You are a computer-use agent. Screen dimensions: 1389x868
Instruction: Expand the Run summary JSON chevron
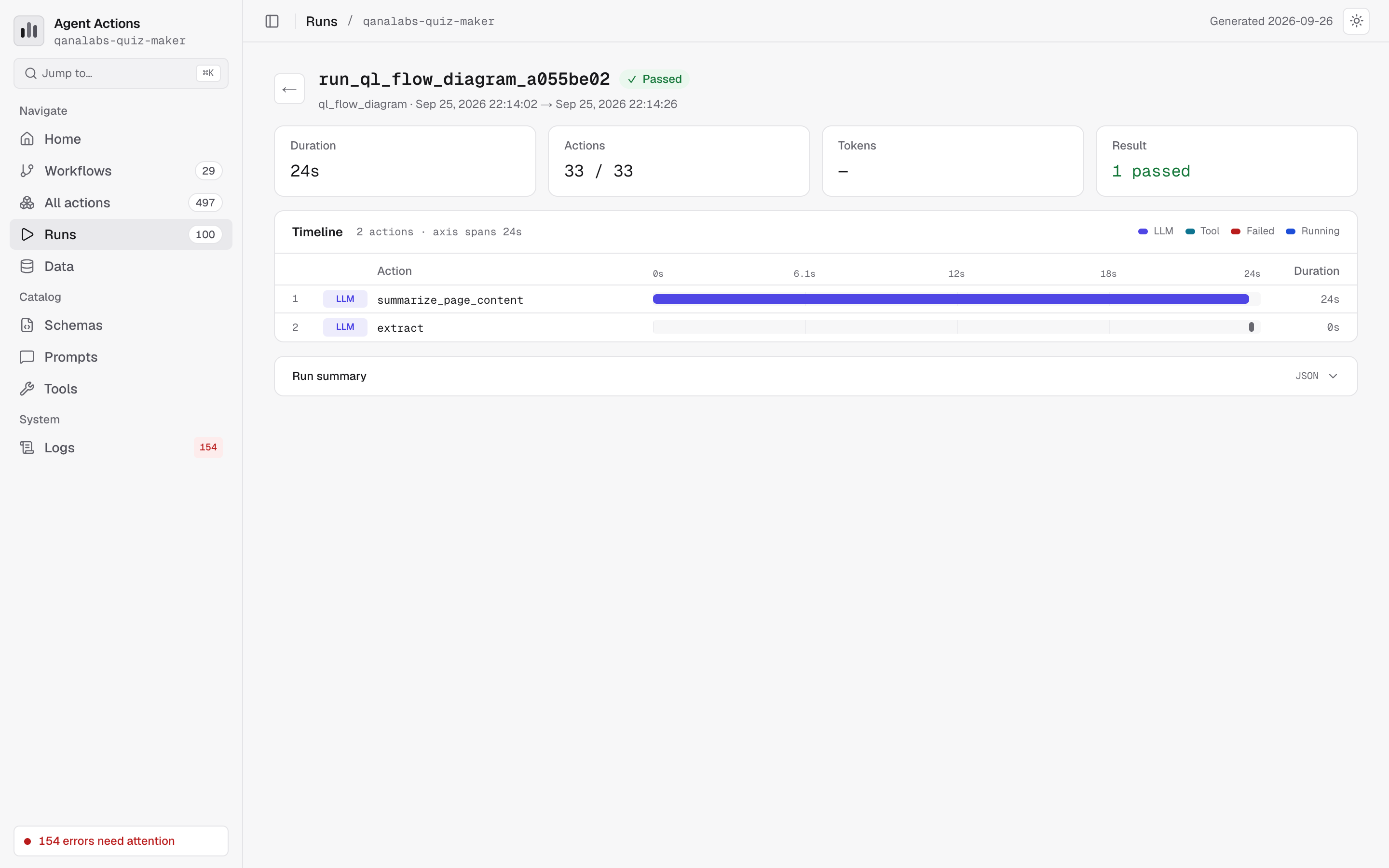pos(1334,376)
